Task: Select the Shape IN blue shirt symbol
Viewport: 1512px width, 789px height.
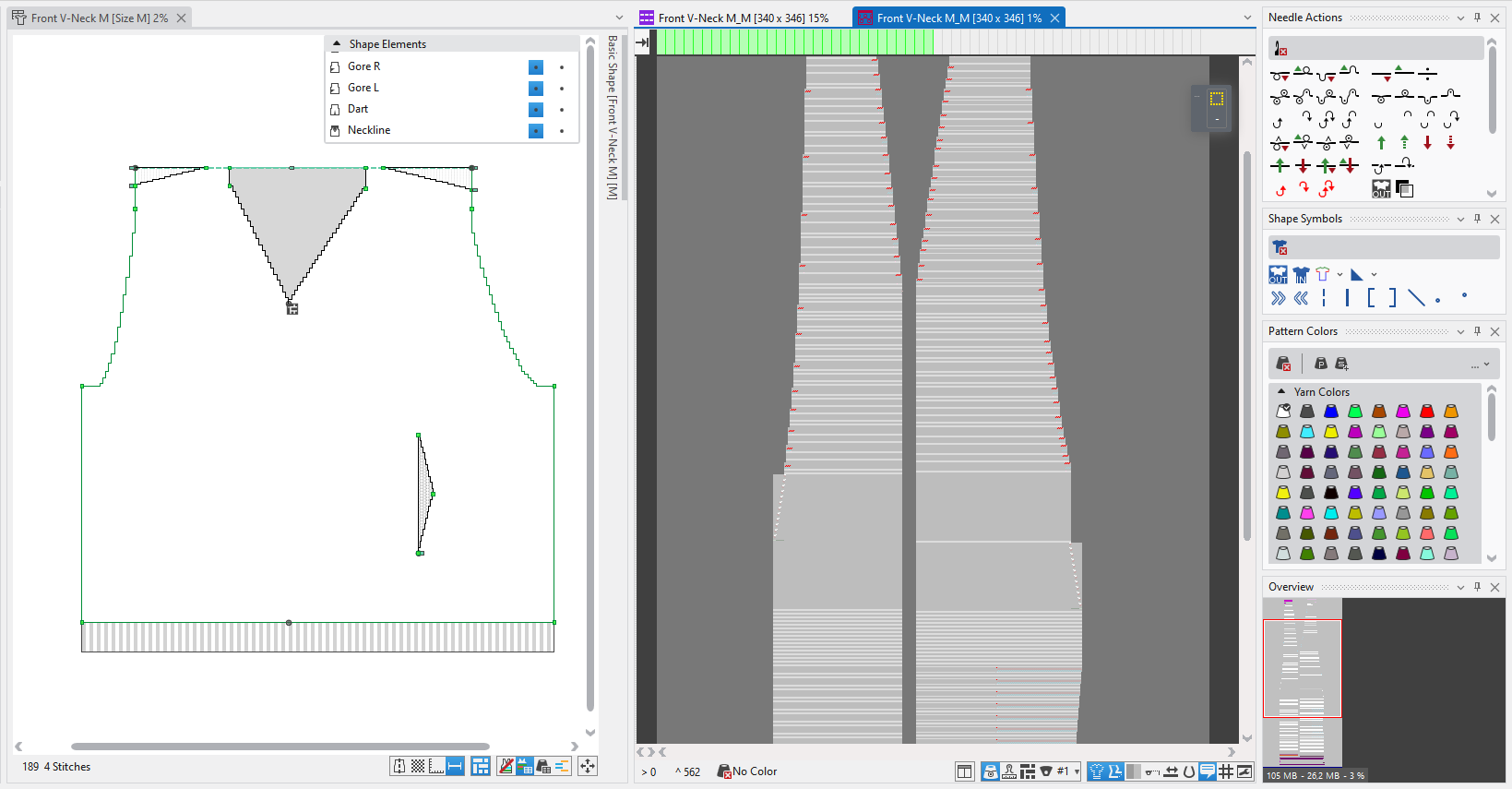Action: tap(1301, 275)
